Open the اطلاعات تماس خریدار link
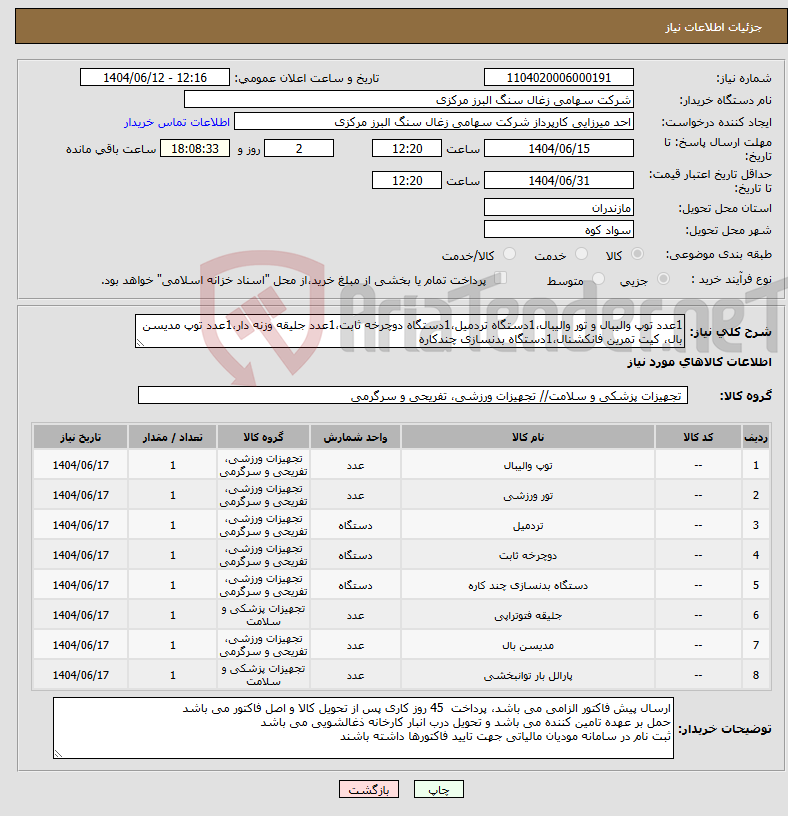 [x=176, y=122]
